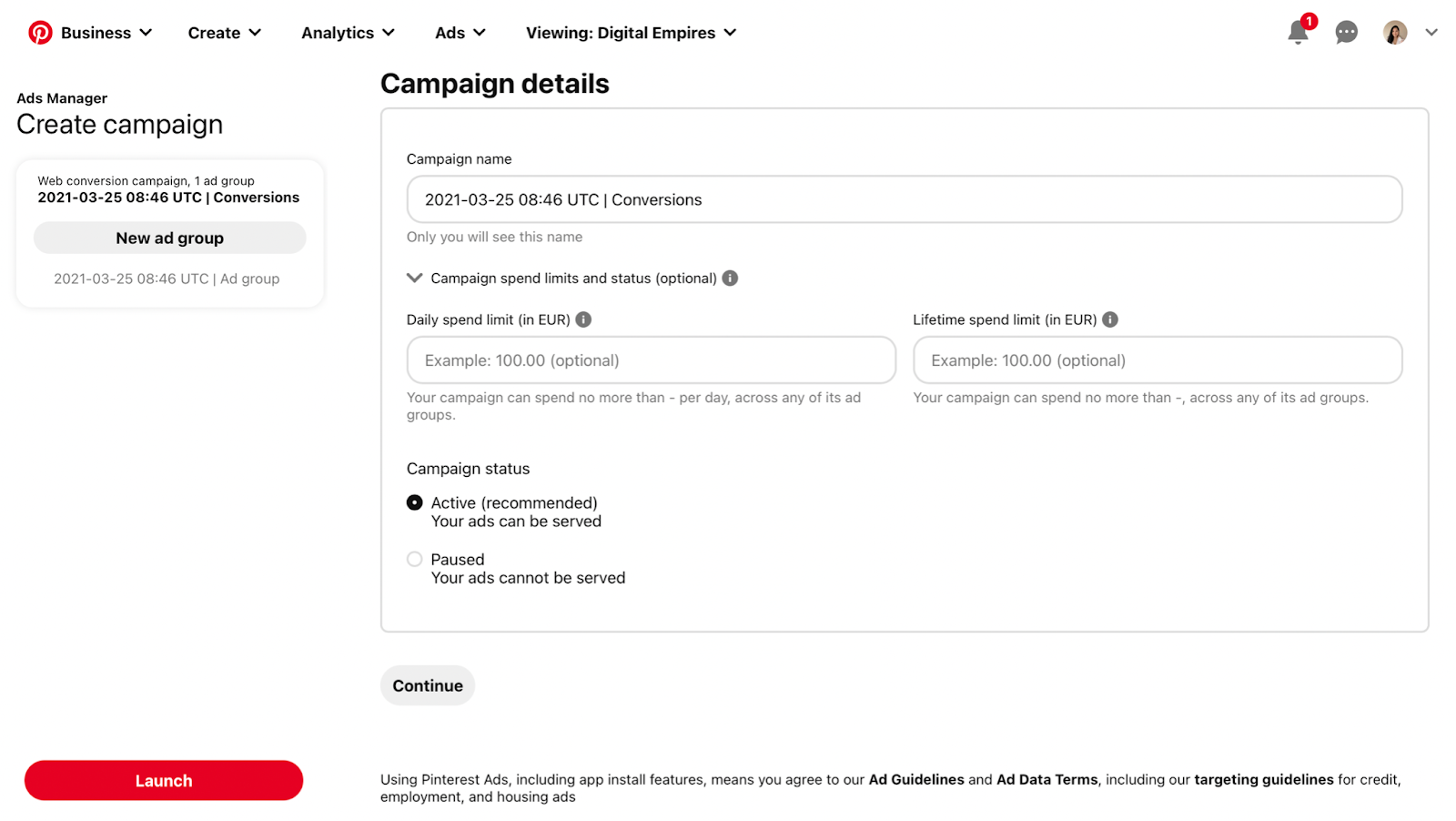Click the New ad group button

point(170,238)
